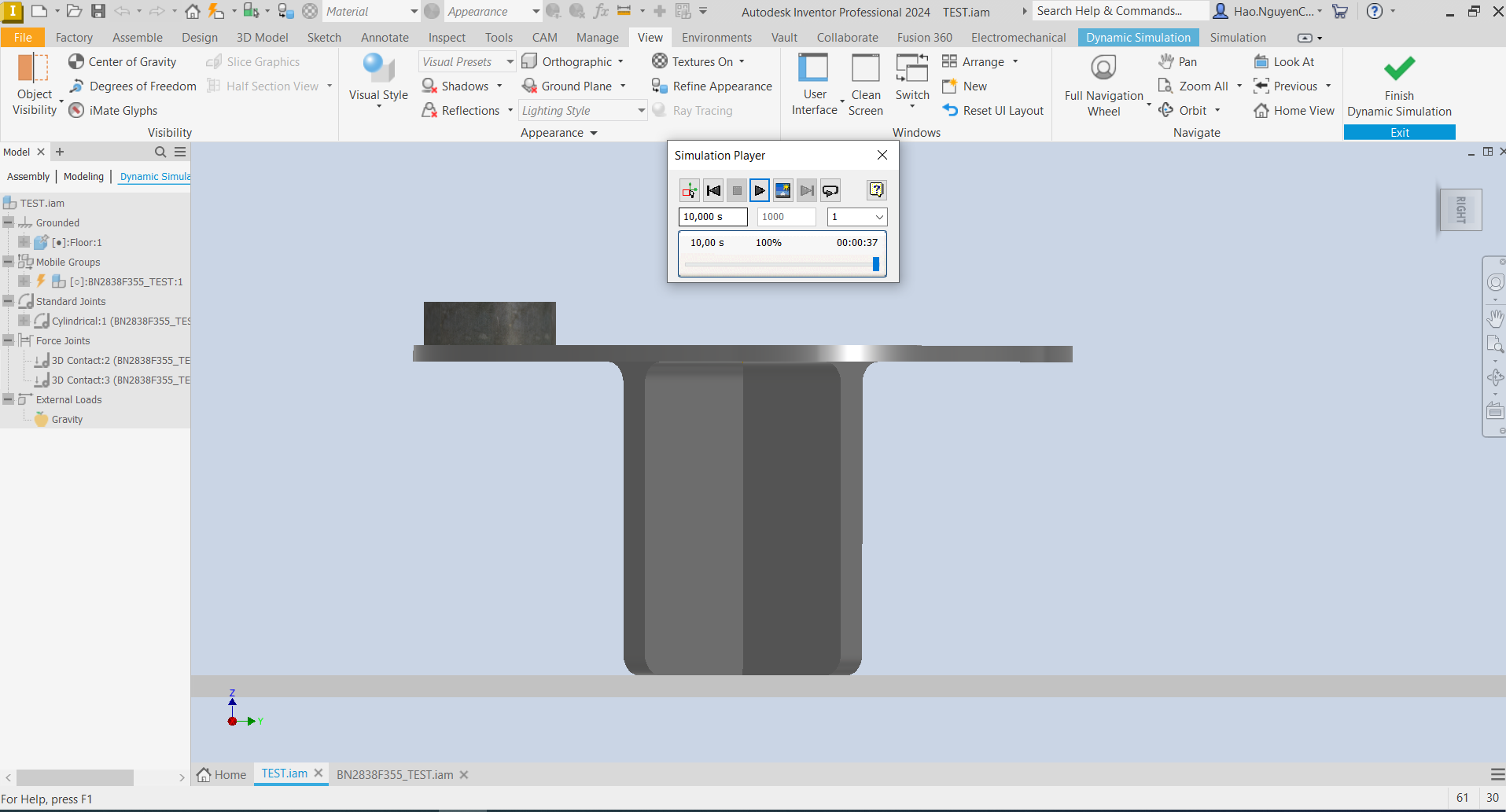Screen dimensions: 1506x812
Task: Rewind simulation to the beginning
Action: [713, 190]
